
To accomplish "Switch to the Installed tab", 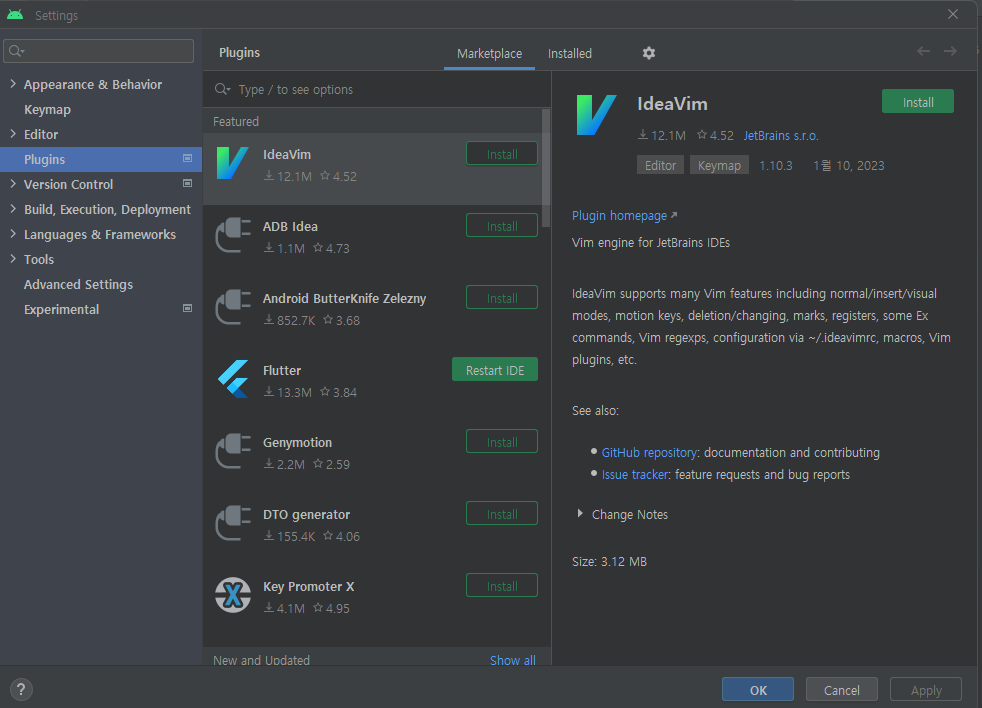I will click(x=569, y=54).
